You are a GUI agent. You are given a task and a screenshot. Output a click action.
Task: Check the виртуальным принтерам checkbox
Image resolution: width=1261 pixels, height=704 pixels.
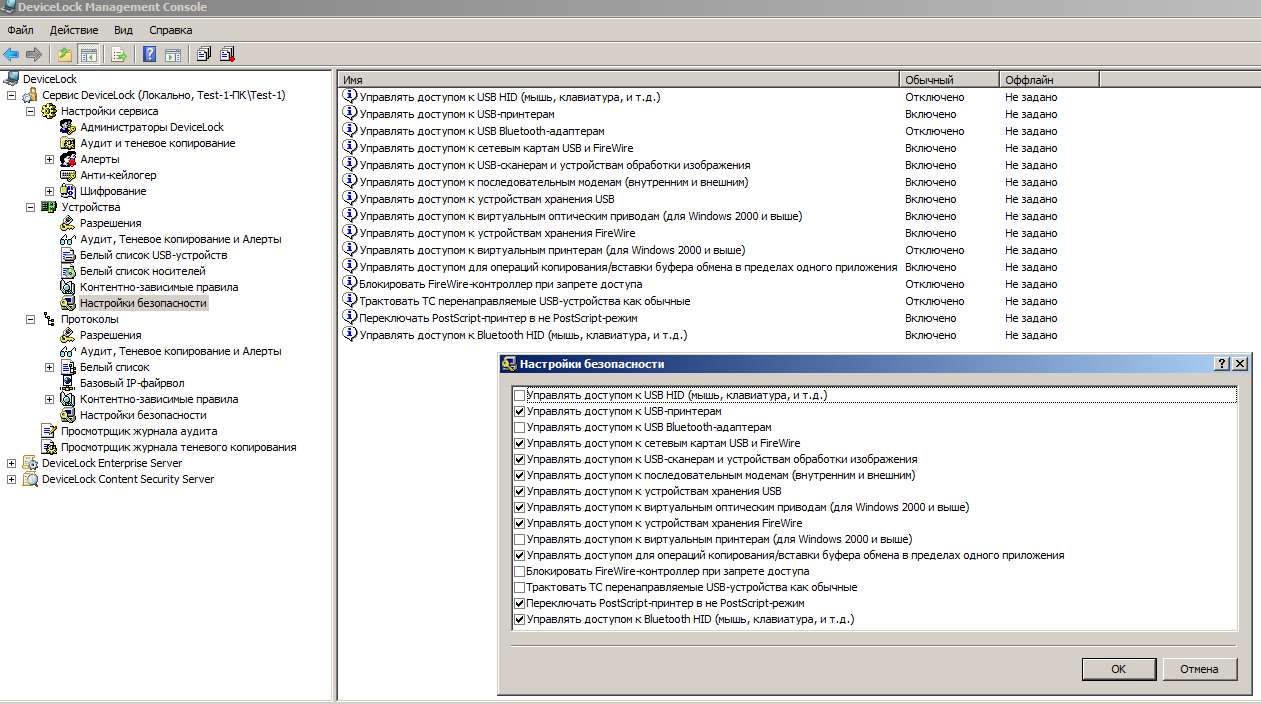pyautogui.click(x=519, y=540)
